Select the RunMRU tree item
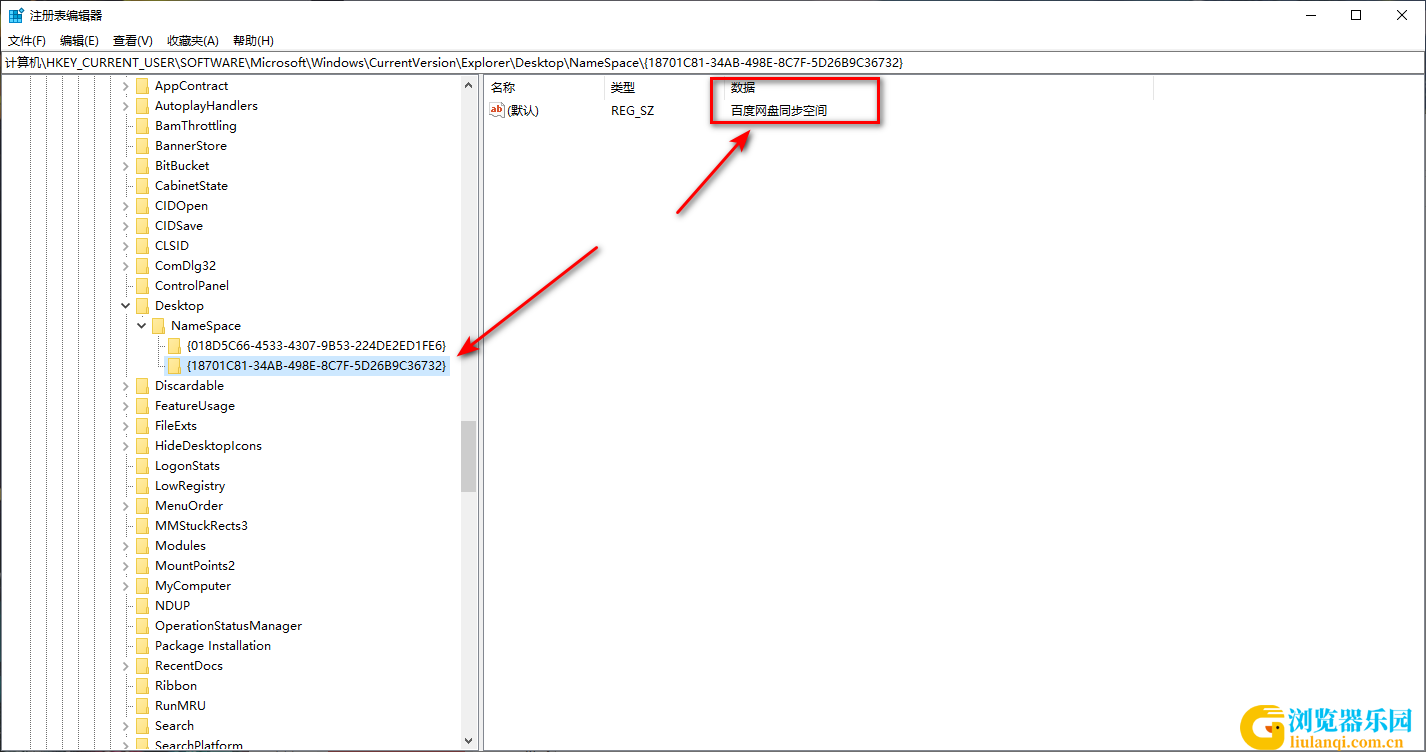The width and height of the screenshot is (1426, 752). pyautogui.click(x=180, y=706)
